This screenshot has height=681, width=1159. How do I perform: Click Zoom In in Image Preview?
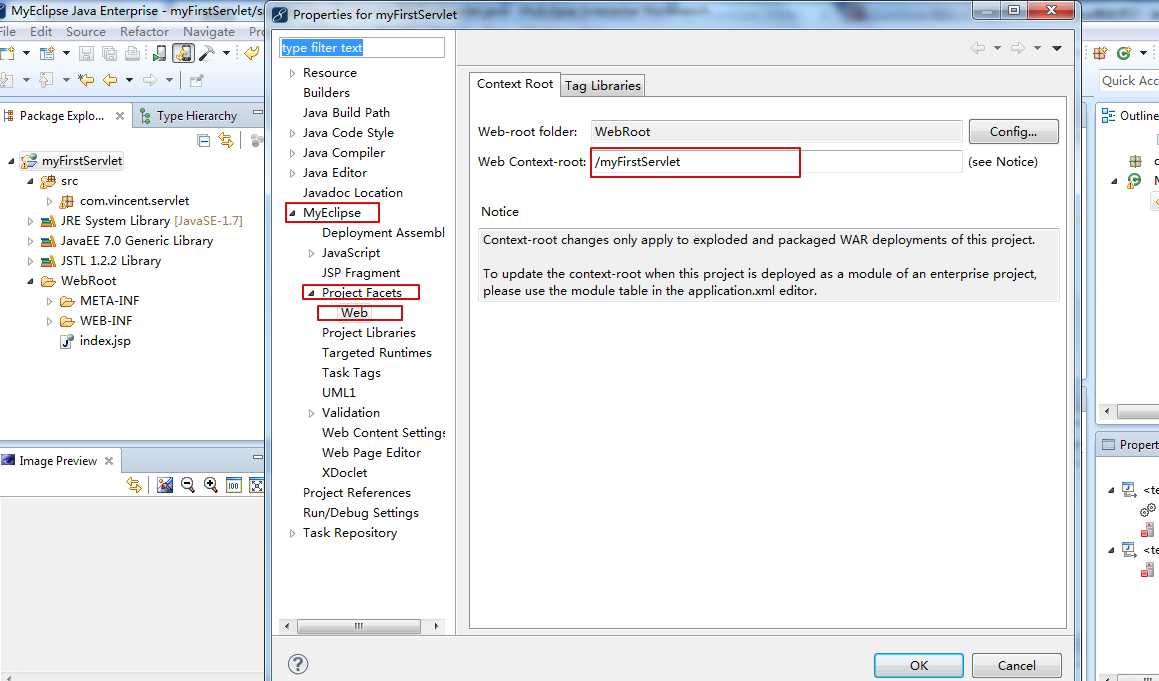[211, 485]
